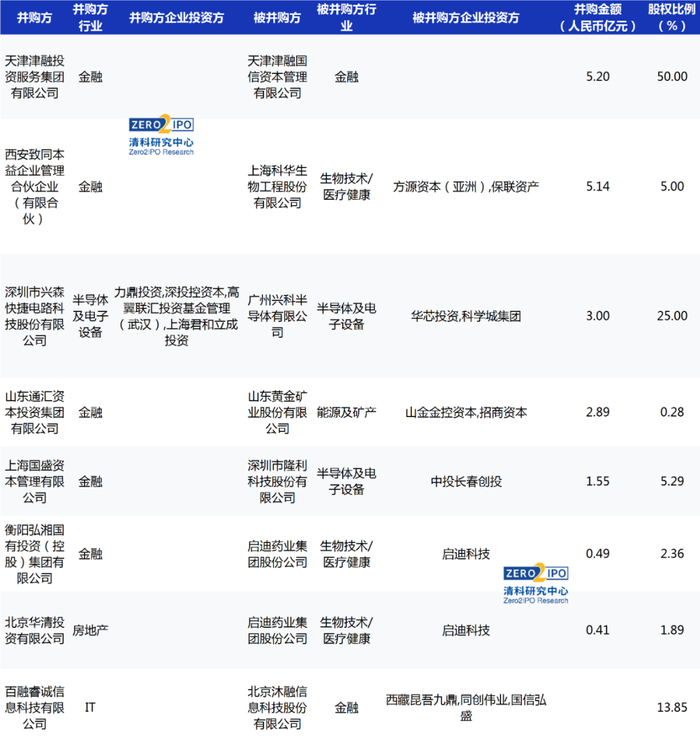The width and height of the screenshot is (700, 746).
Task: Select target cell 广州兴科半导体有限公司
Action: (x=277, y=316)
